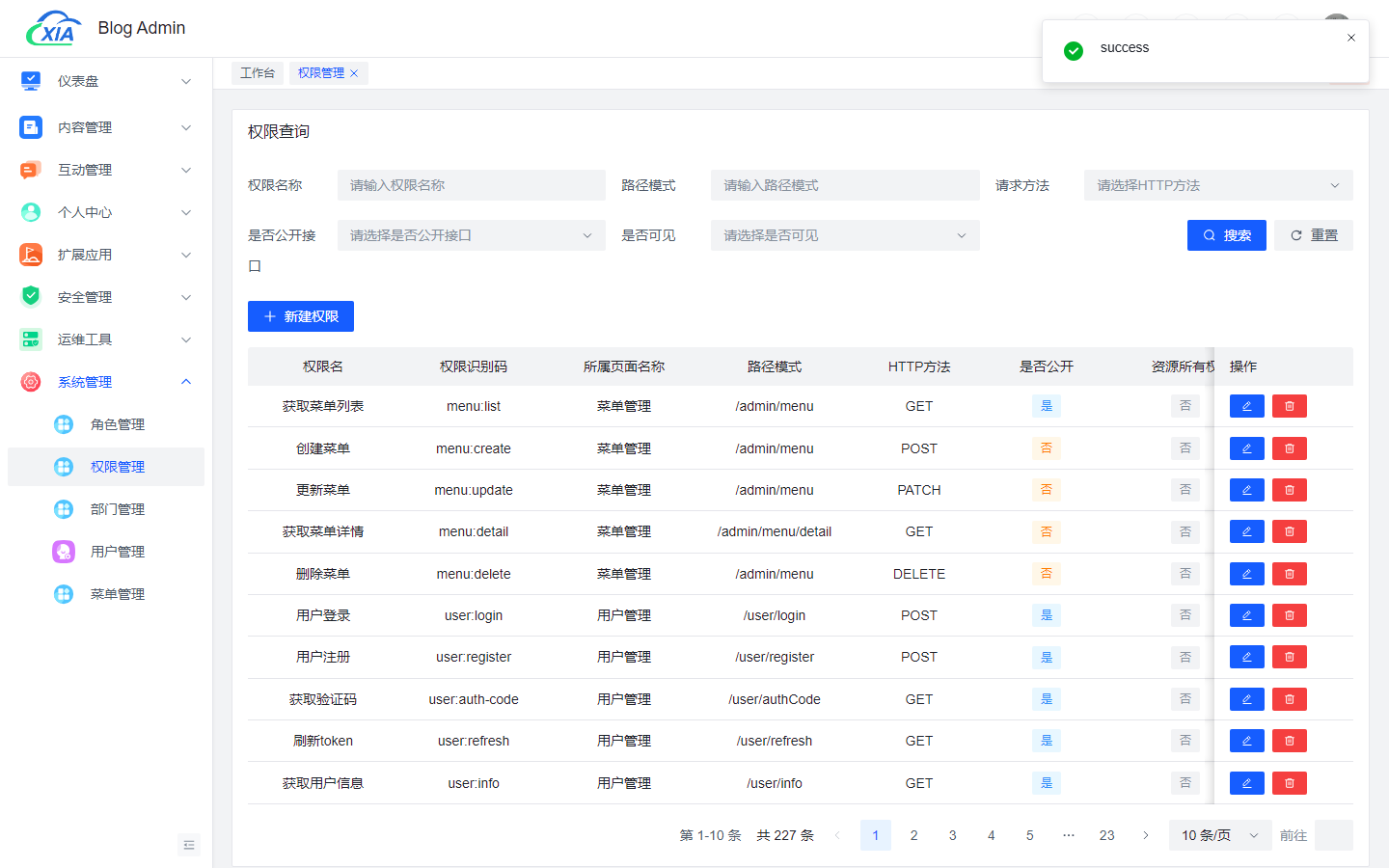Edit the 用户登录 permission row
This screenshot has width=1389, height=868.
pyautogui.click(x=1247, y=615)
